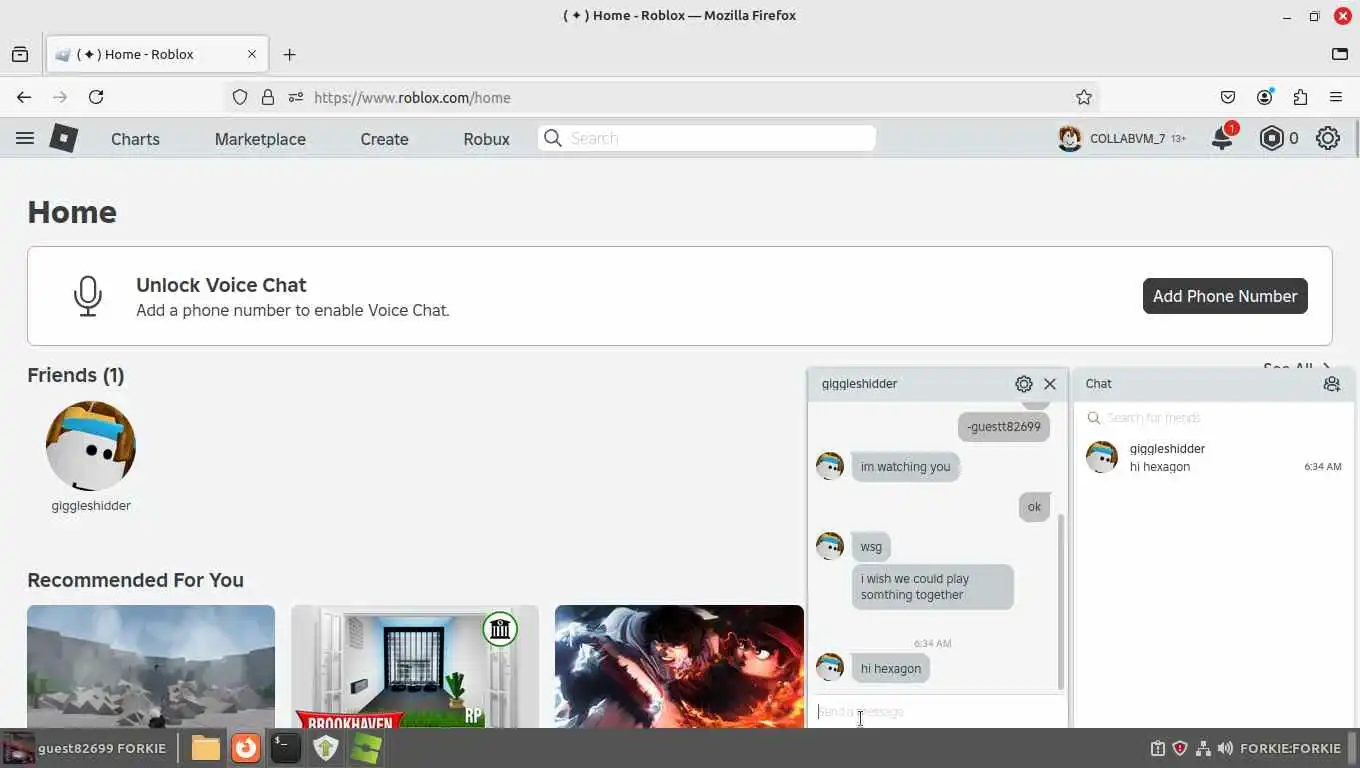Screen dimensions: 1360x768
Task: Go back to previous page in Firefox
Action: (x=24, y=97)
